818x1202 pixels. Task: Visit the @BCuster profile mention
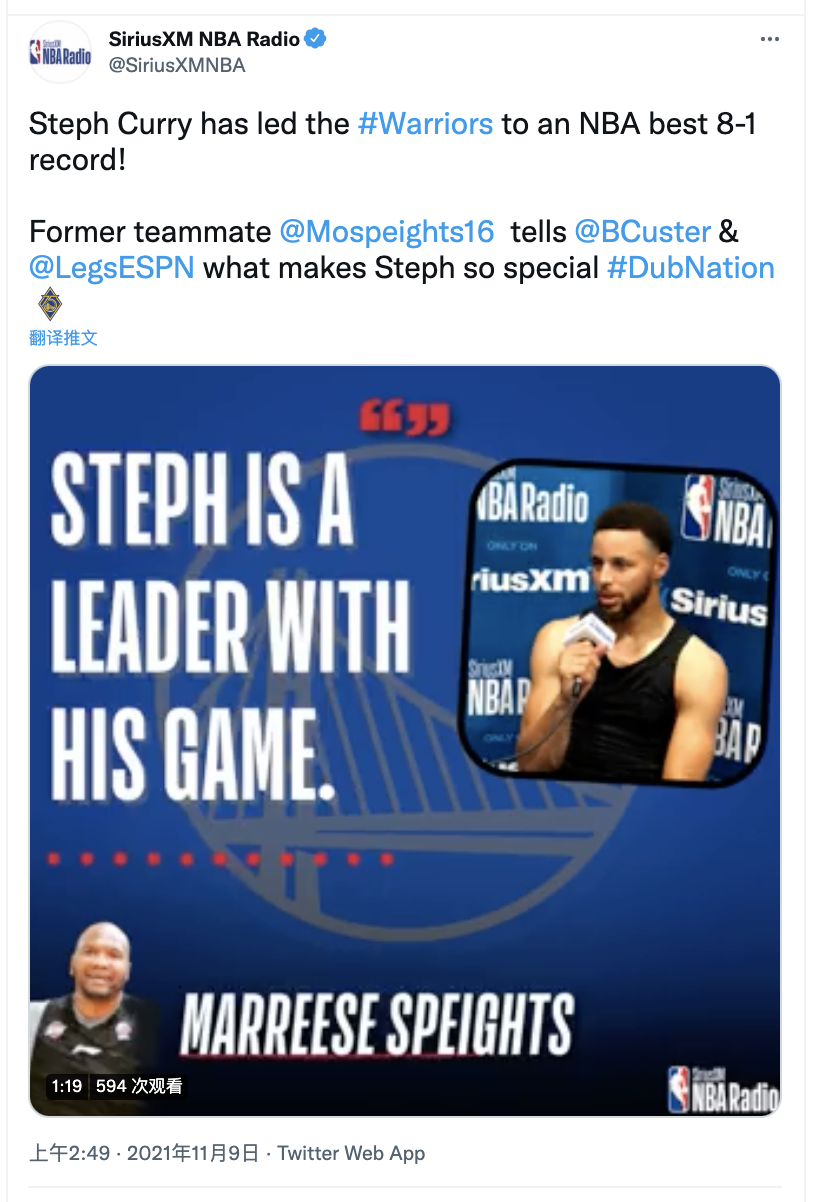642,231
